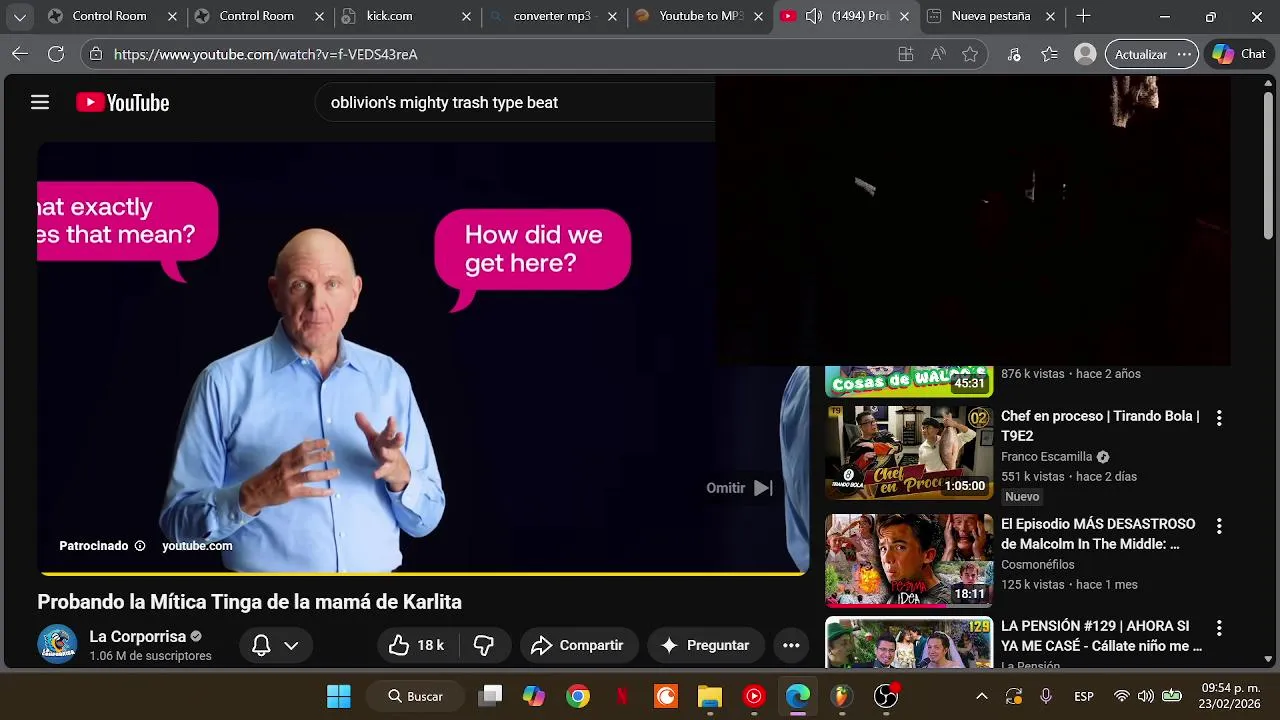Open Task View on the taskbar

[490, 696]
